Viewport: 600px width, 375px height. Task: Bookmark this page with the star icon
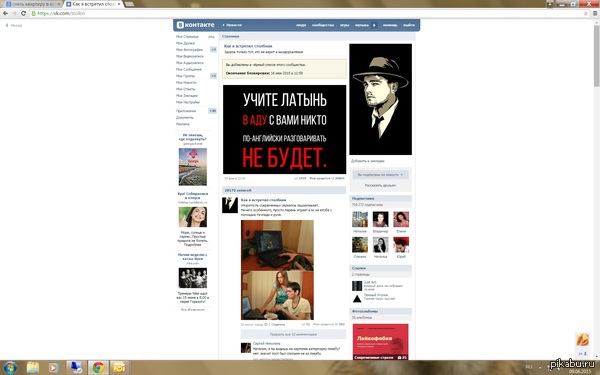click(x=585, y=13)
